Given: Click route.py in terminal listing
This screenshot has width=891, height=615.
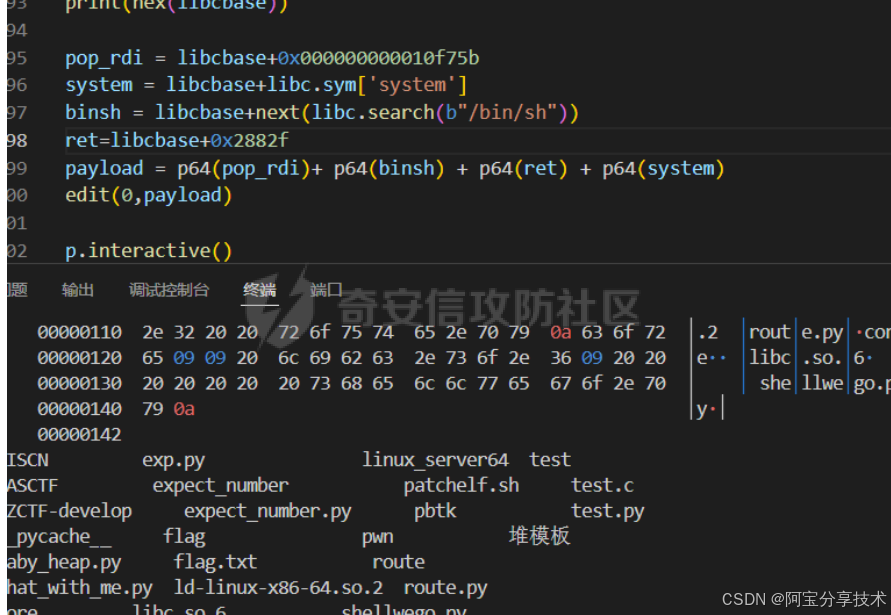Looking at the screenshot, I should [446, 588].
